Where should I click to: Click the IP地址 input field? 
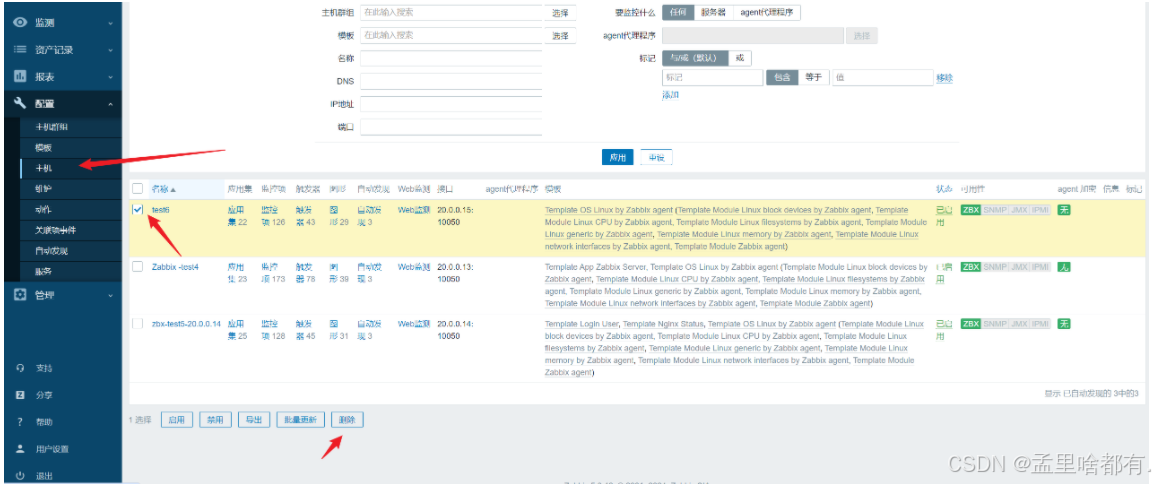[x=451, y=104]
